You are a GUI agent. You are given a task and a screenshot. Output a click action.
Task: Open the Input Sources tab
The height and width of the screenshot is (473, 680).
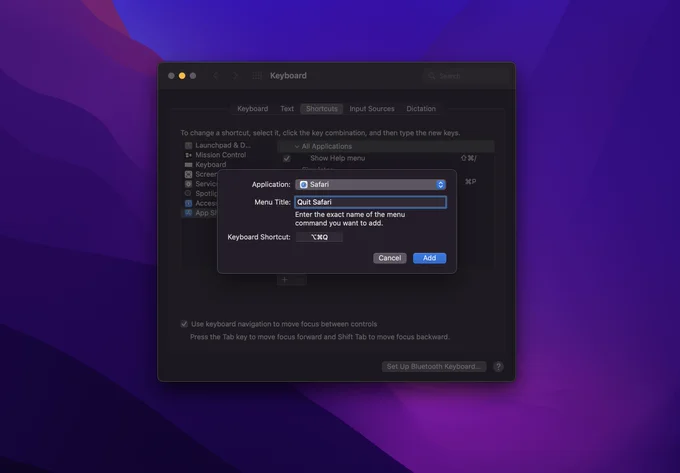pos(372,109)
